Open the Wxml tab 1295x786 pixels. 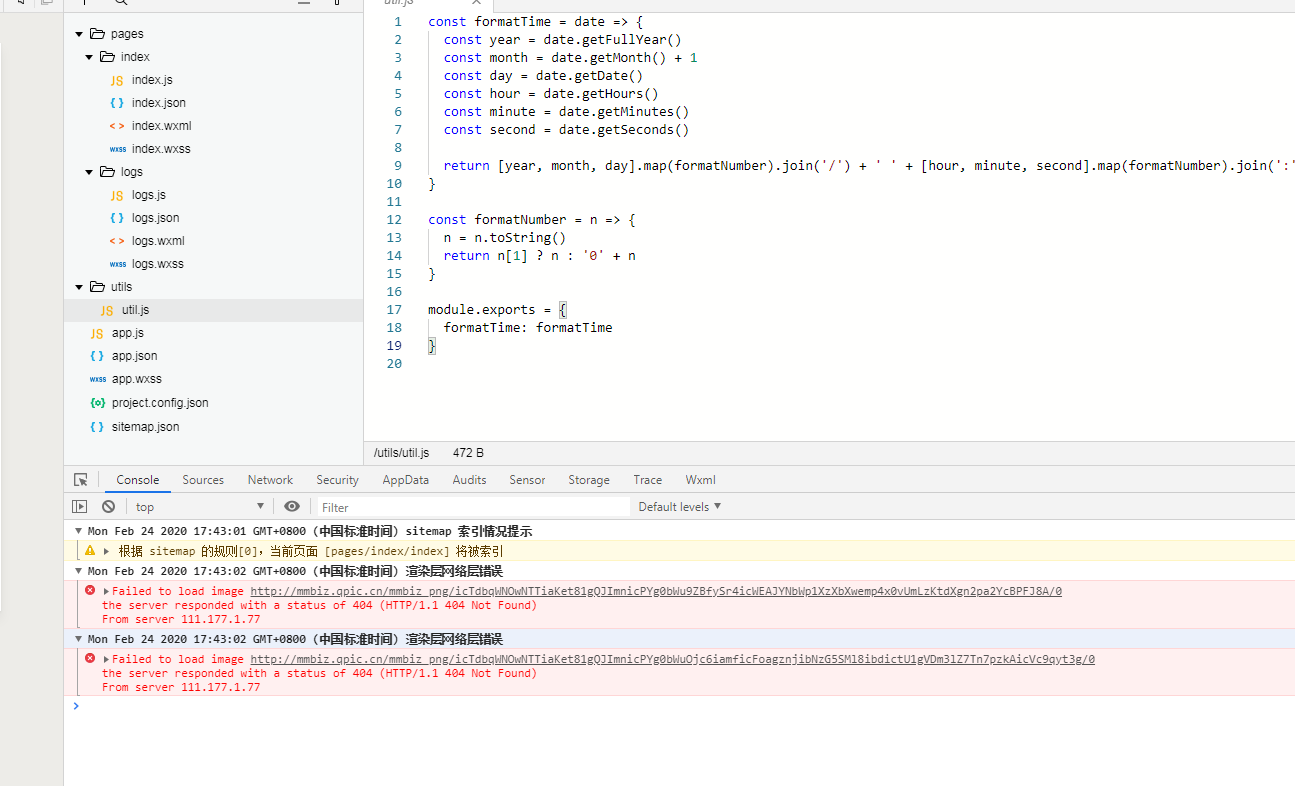(701, 480)
